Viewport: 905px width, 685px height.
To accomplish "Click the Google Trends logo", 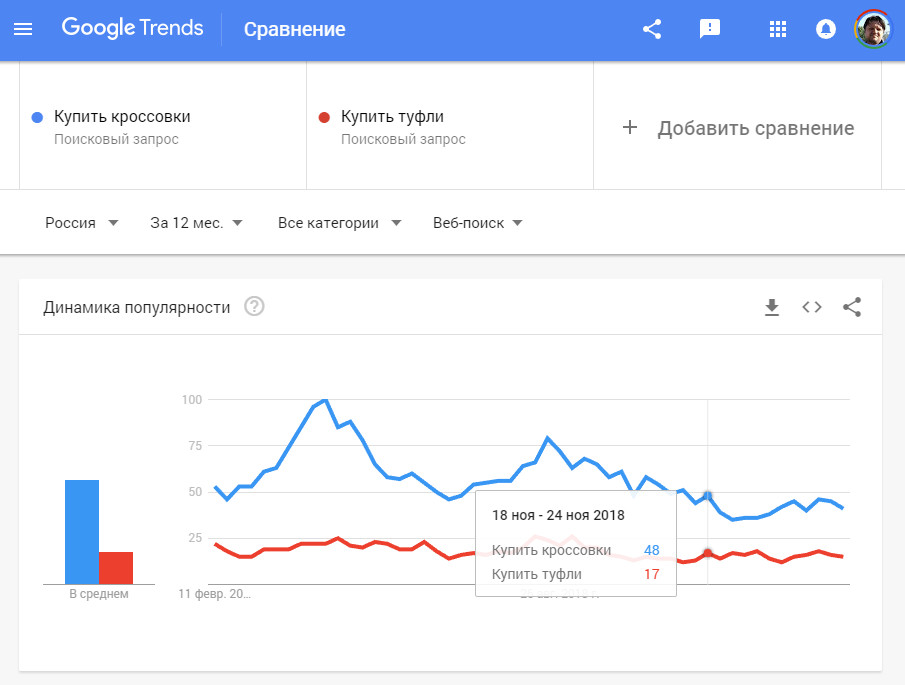I will (x=132, y=28).
